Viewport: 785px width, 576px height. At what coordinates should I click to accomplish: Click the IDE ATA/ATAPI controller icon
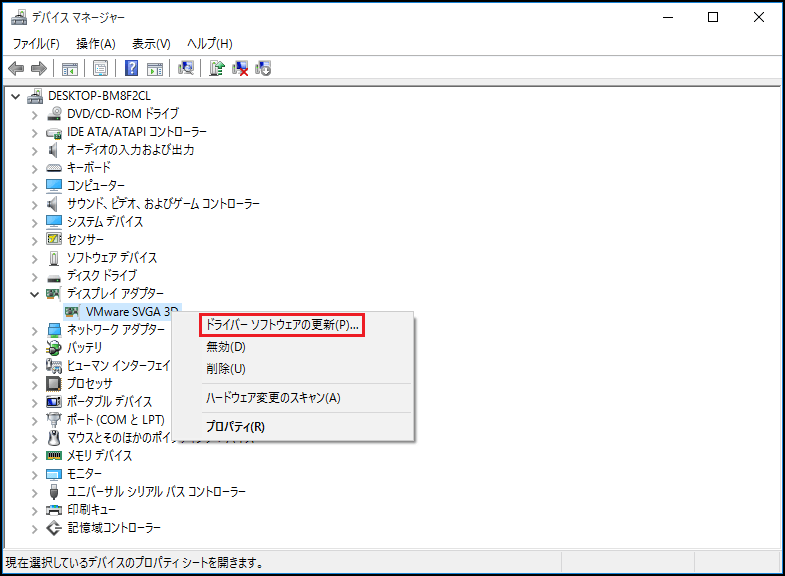pyautogui.click(x=54, y=132)
